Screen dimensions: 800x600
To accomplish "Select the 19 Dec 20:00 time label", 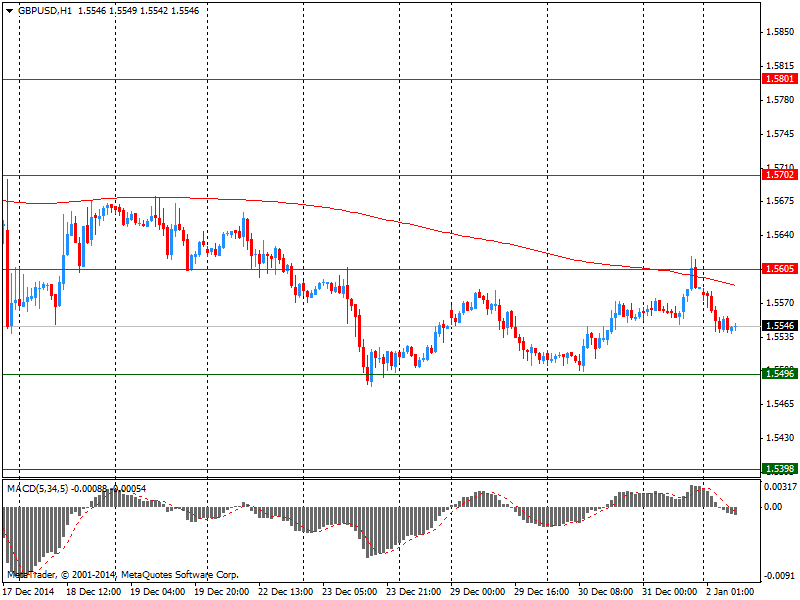I will 221,592.
